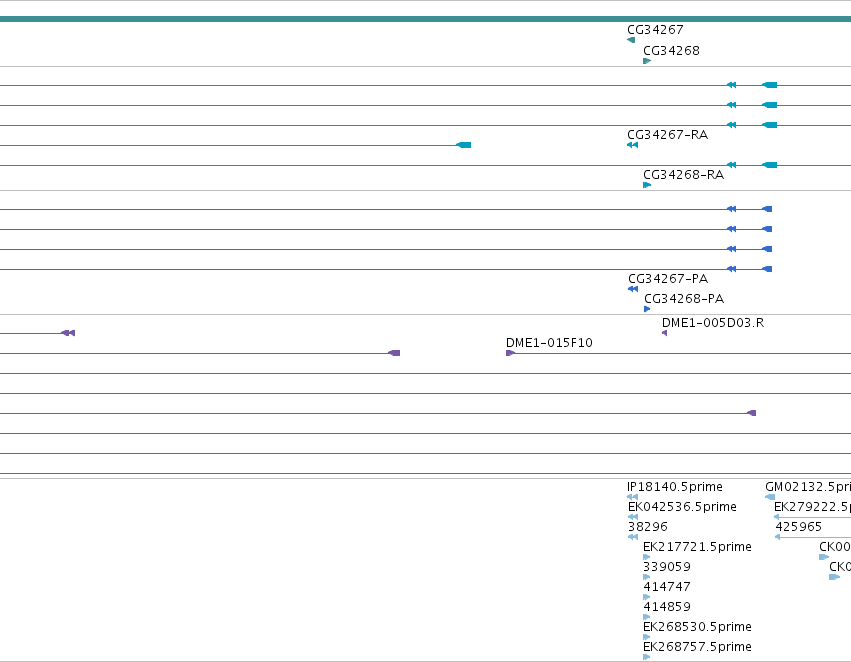This screenshot has width=851, height=662.
Task: Select the cyan glyph beneath CG34267-RA label
Action: pyautogui.click(x=632, y=145)
